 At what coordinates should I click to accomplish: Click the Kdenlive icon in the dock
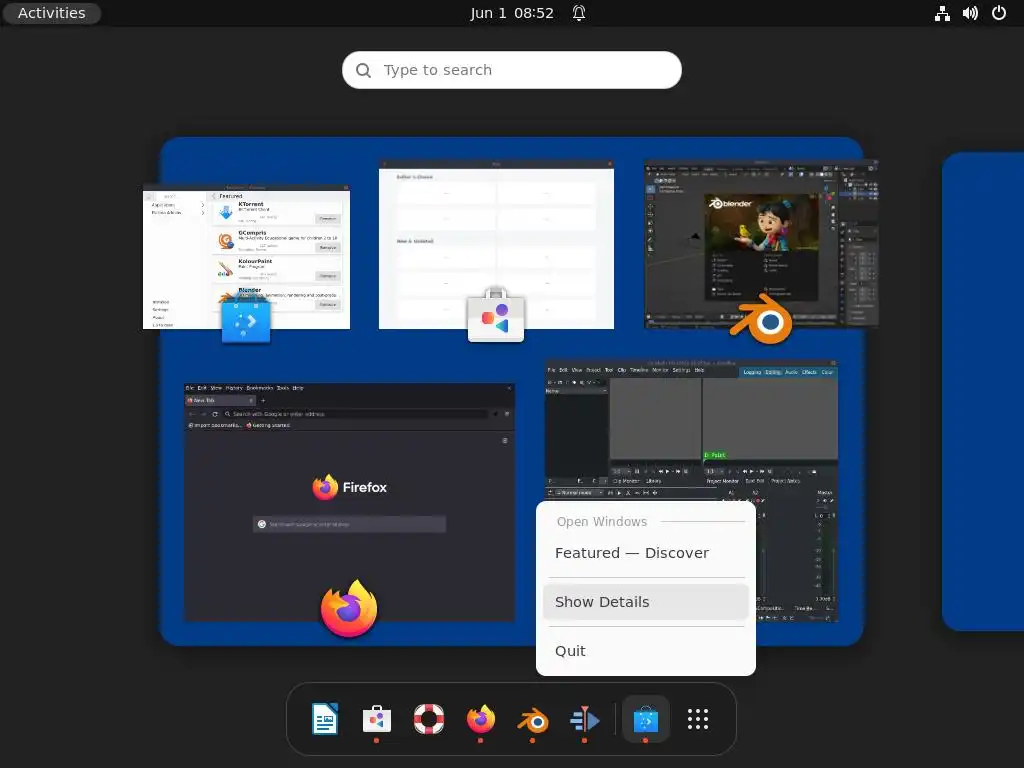584,719
